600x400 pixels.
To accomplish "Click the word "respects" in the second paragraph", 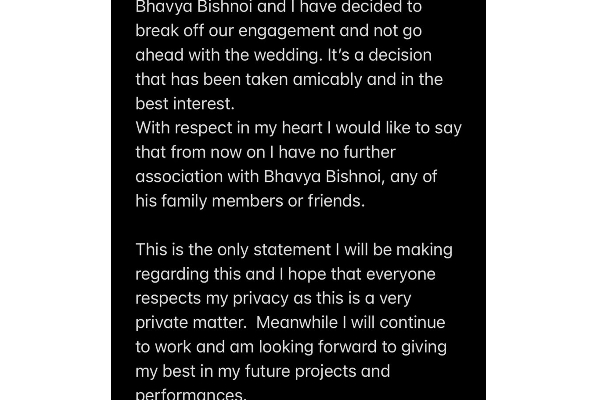I will (170, 298).
